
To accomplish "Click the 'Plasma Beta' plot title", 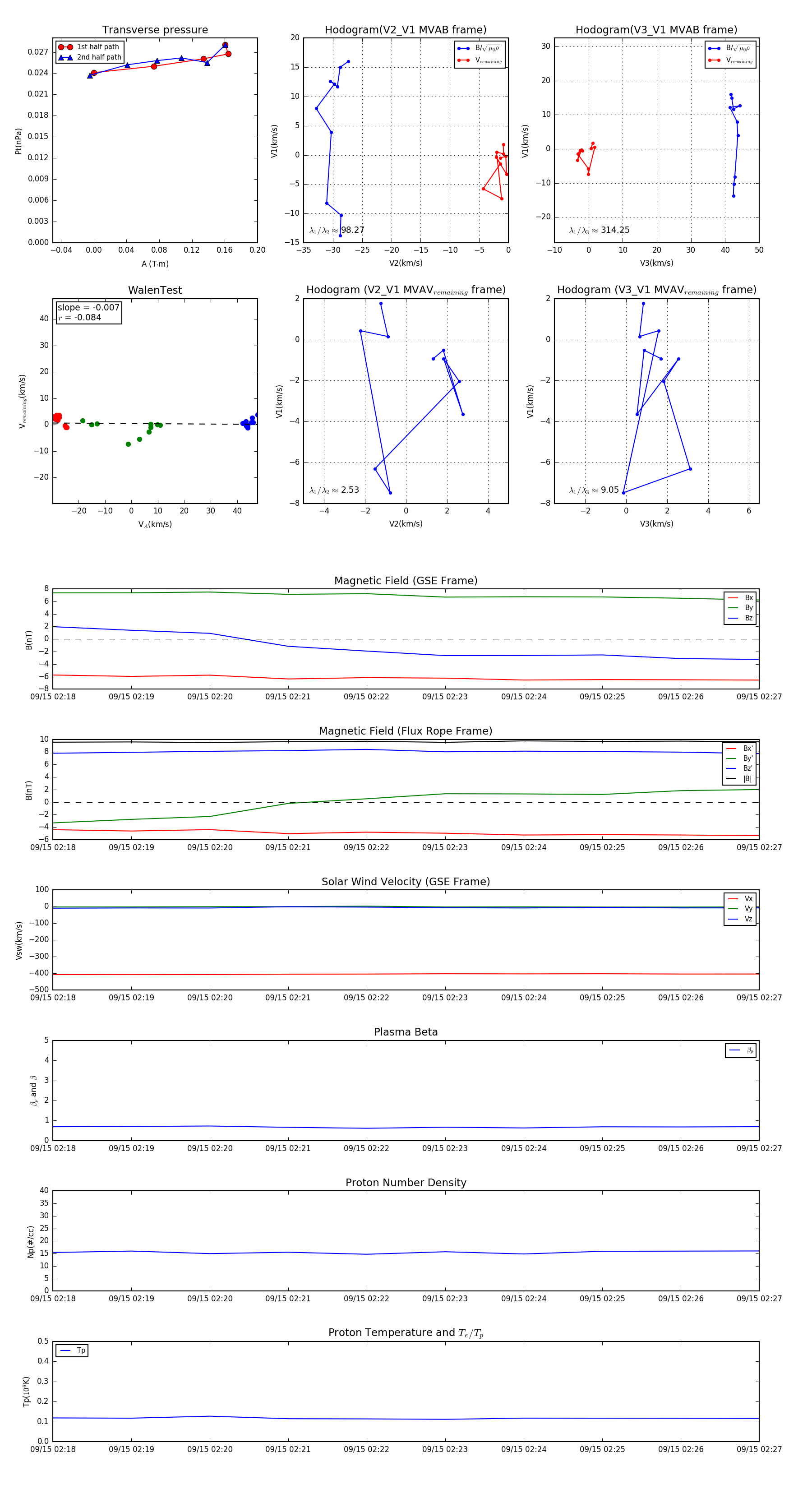I will (x=406, y=1032).
